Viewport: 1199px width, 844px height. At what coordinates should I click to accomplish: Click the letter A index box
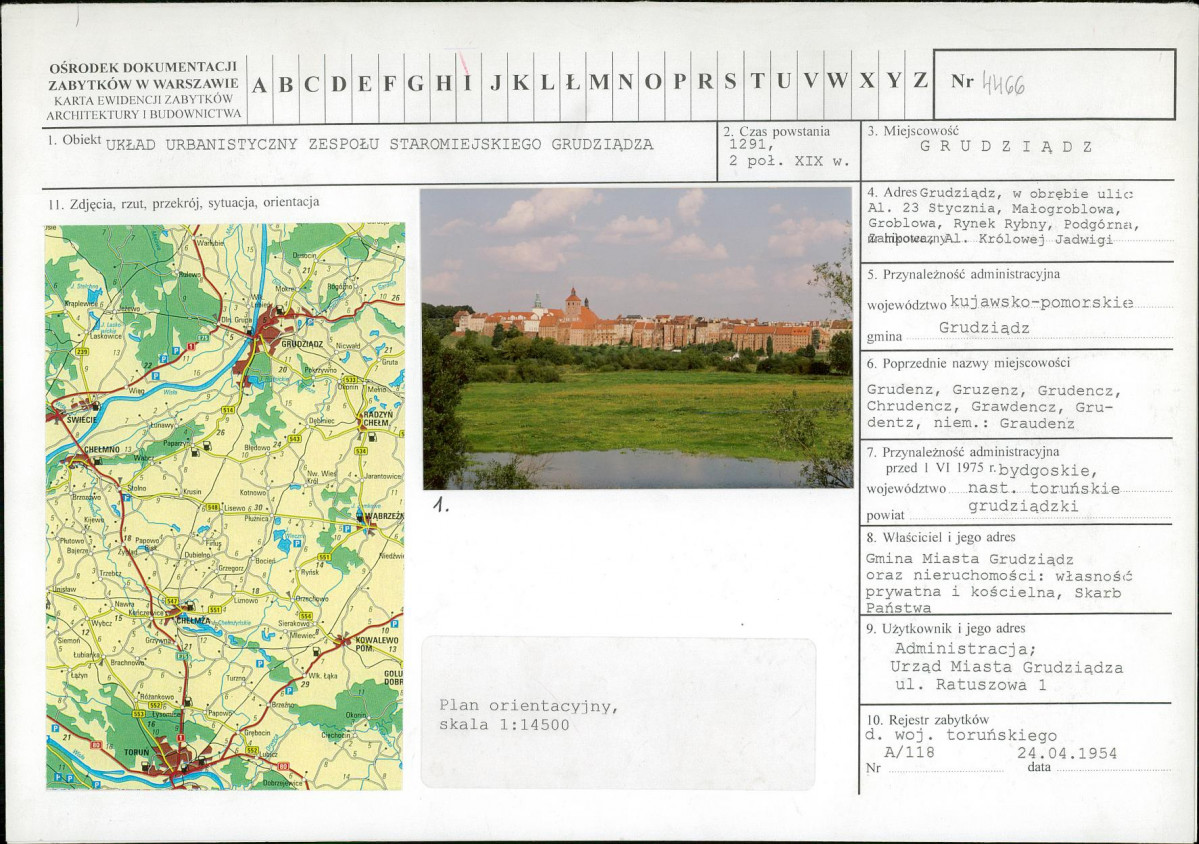[x=259, y=84]
